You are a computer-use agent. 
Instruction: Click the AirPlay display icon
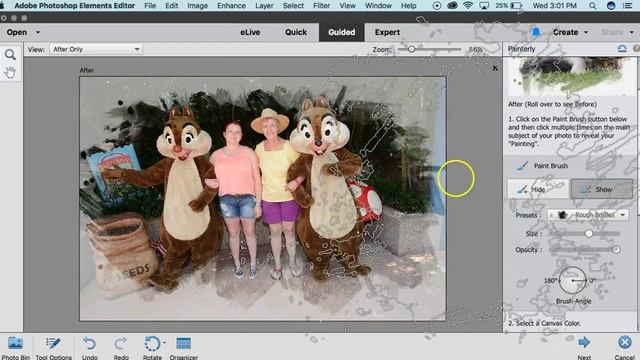(x=484, y=6)
